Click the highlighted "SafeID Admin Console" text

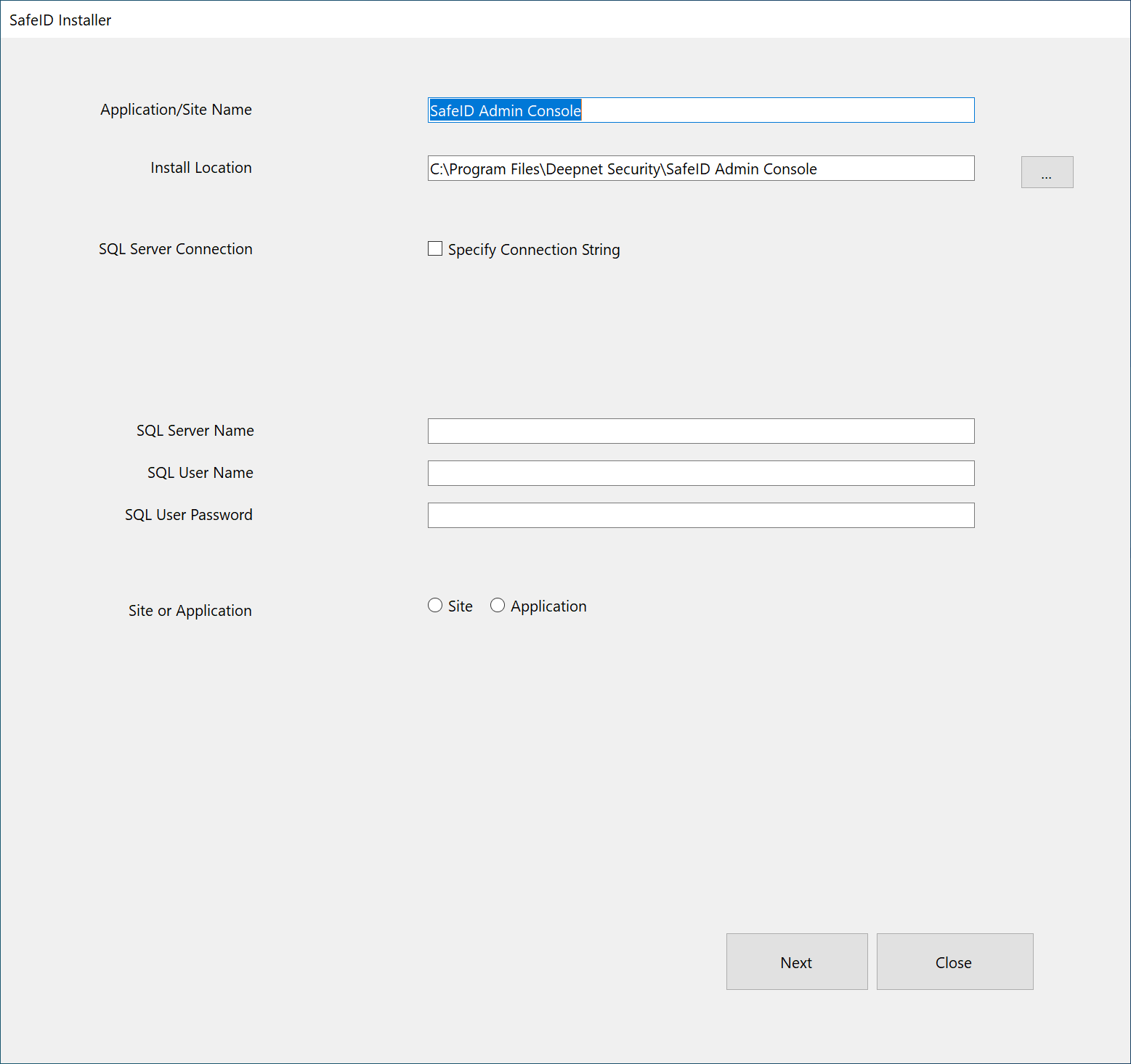tap(505, 110)
